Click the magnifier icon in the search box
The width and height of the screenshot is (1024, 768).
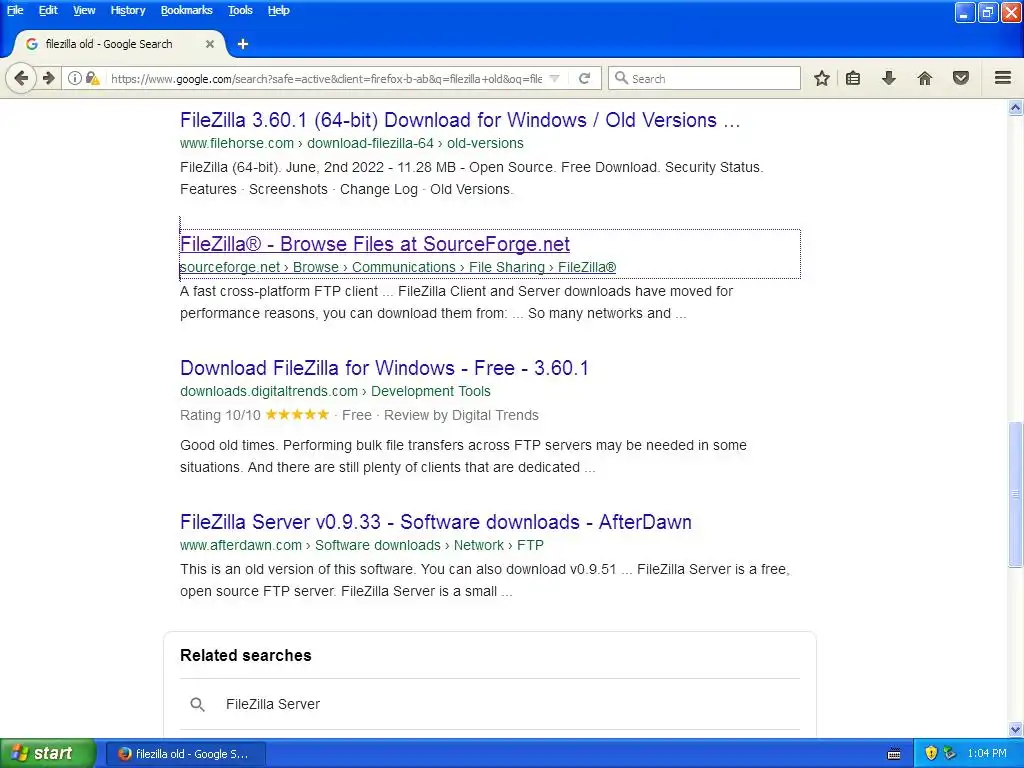tap(621, 78)
